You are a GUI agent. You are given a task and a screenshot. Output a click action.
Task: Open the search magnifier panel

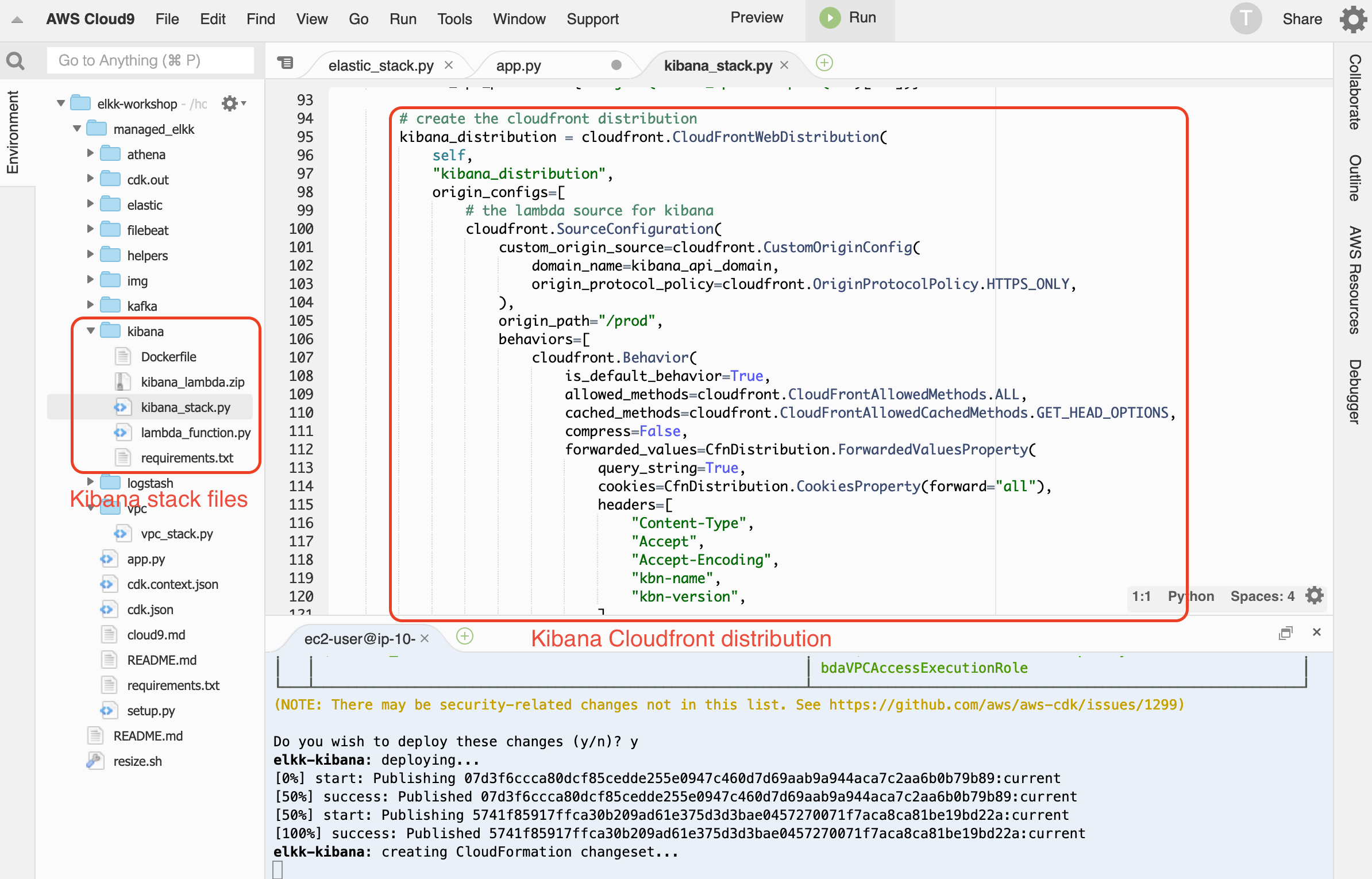[x=16, y=60]
